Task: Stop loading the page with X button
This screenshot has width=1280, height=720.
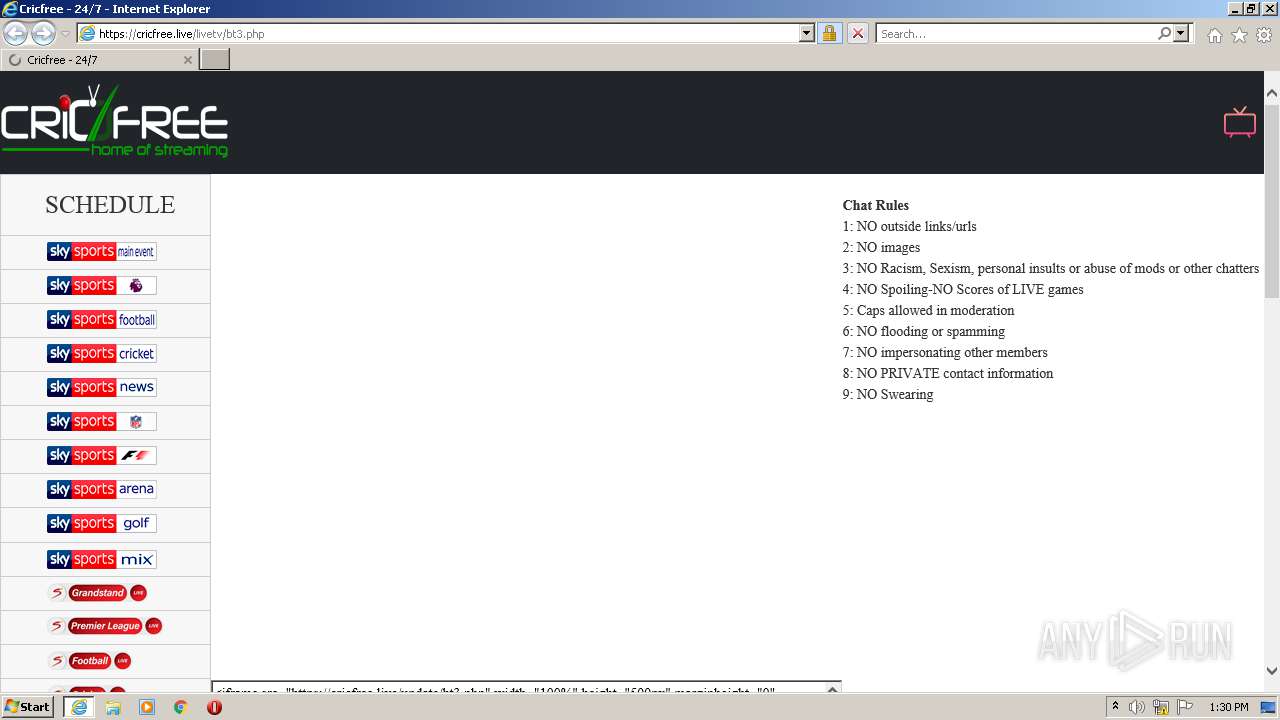Action: tap(857, 34)
